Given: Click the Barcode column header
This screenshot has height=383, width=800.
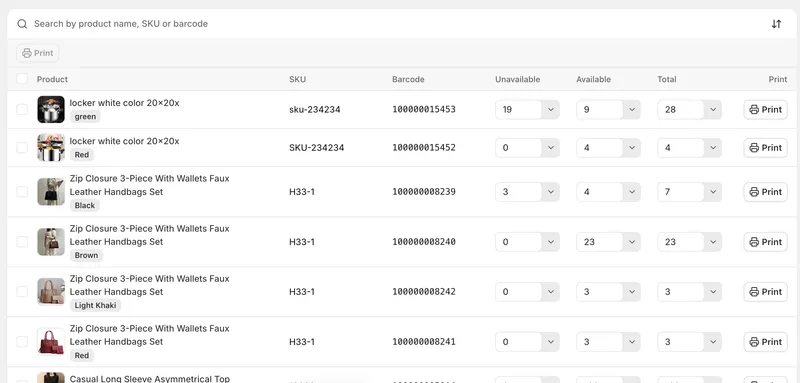Looking at the screenshot, I should pos(408,79).
